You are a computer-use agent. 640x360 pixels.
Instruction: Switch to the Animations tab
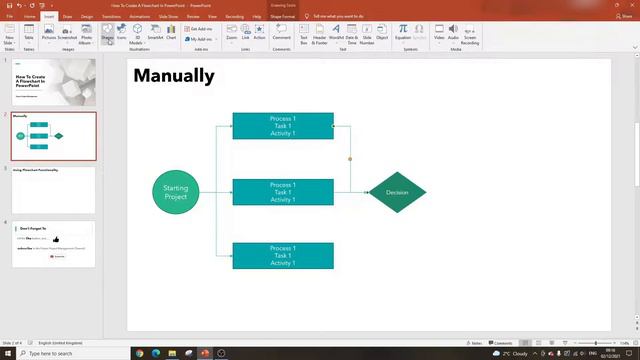pyautogui.click(x=140, y=17)
